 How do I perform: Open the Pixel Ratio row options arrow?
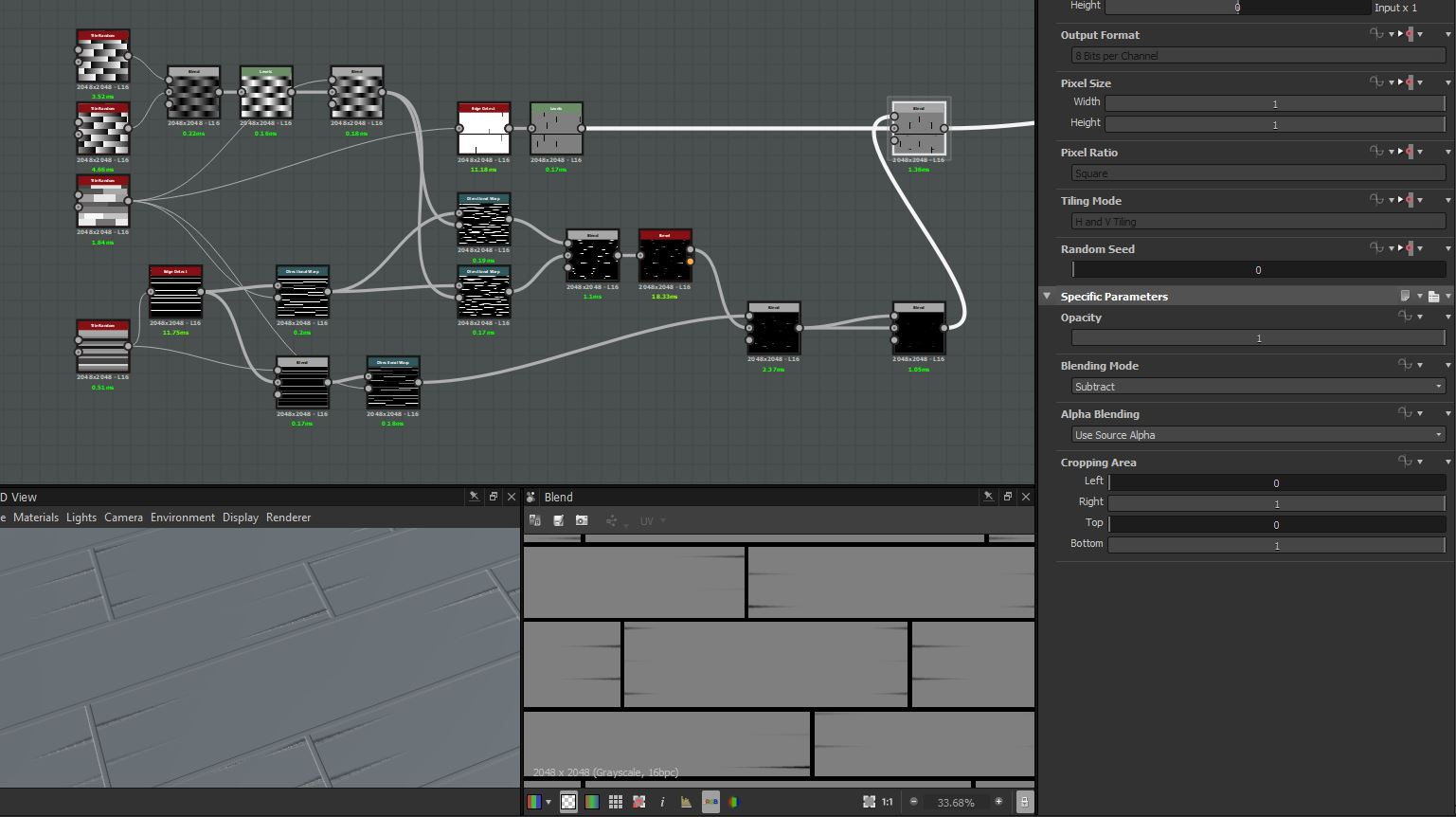[1447, 153]
